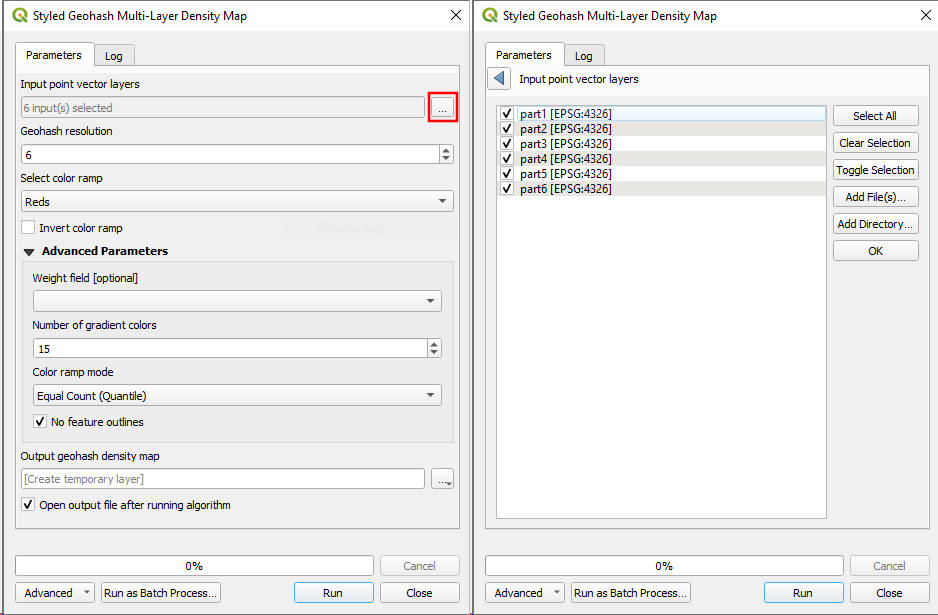Open the Weight field dropdown
This screenshot has height=615, width=938.
(x=237, y=300)
